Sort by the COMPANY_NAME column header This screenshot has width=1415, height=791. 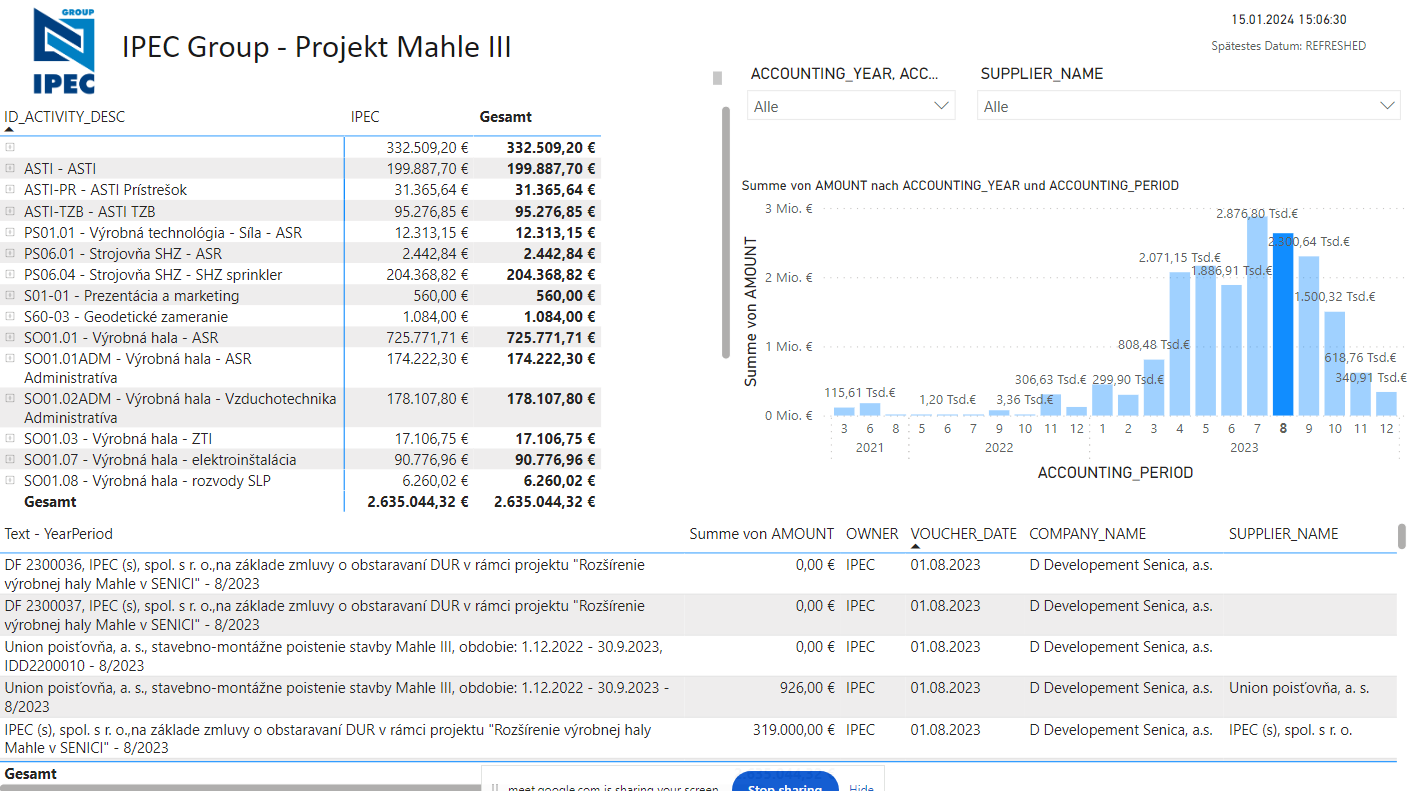[x=1088, y=534]
